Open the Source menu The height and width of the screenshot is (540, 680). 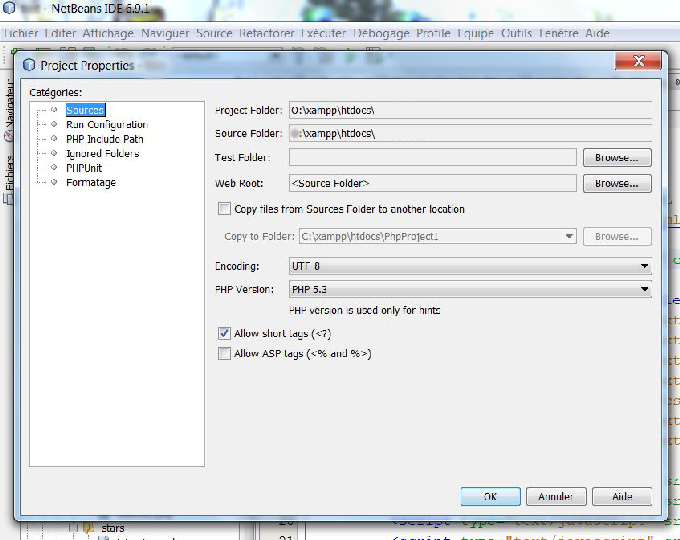coord(214,33)
